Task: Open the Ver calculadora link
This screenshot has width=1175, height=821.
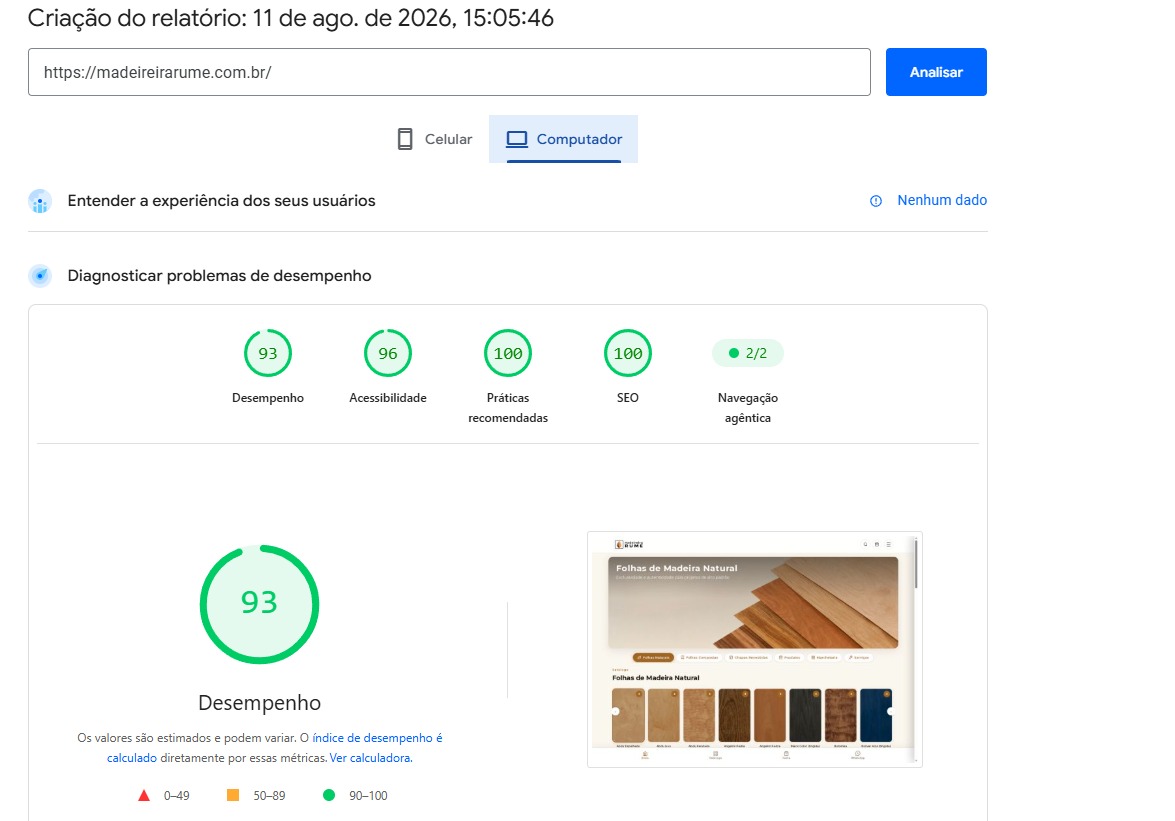Action: coord(369,758)
